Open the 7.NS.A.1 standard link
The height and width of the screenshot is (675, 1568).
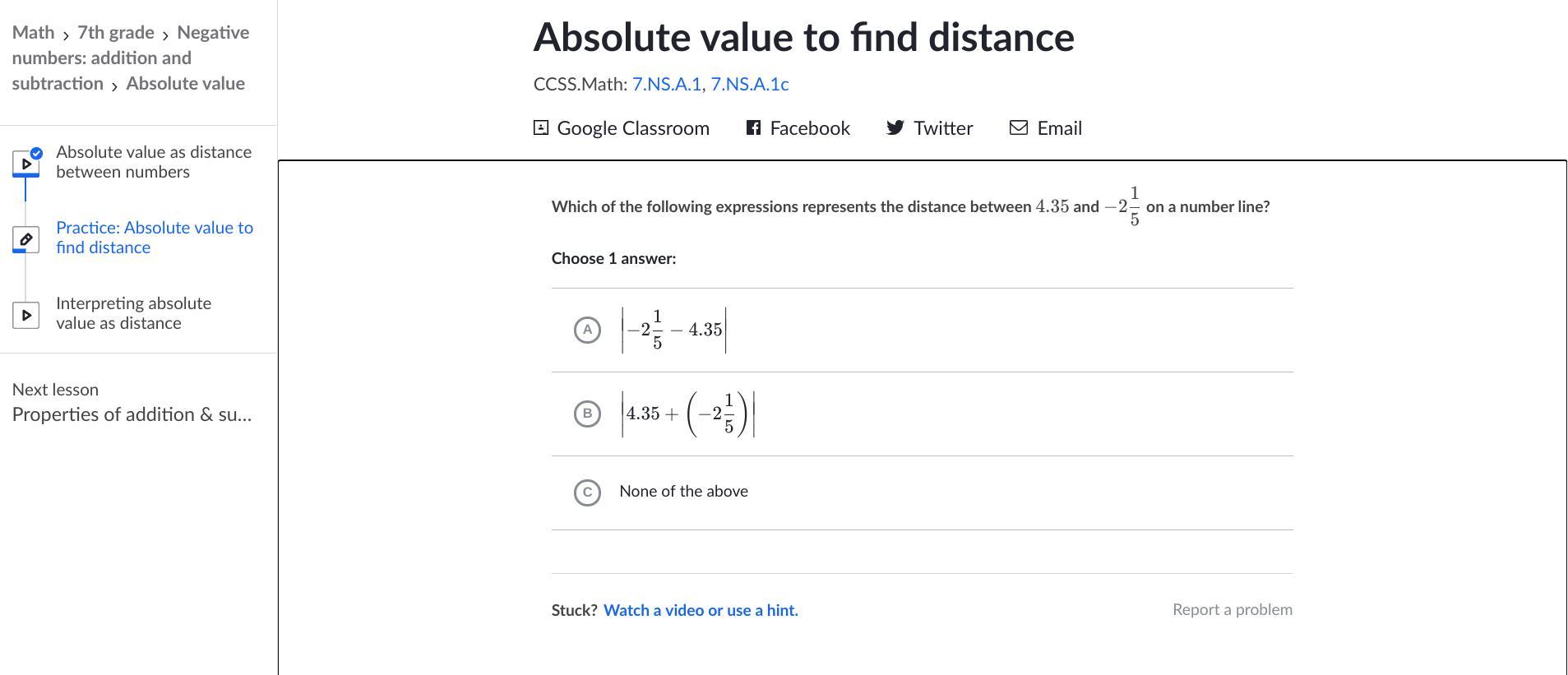(x=666, y=84)
